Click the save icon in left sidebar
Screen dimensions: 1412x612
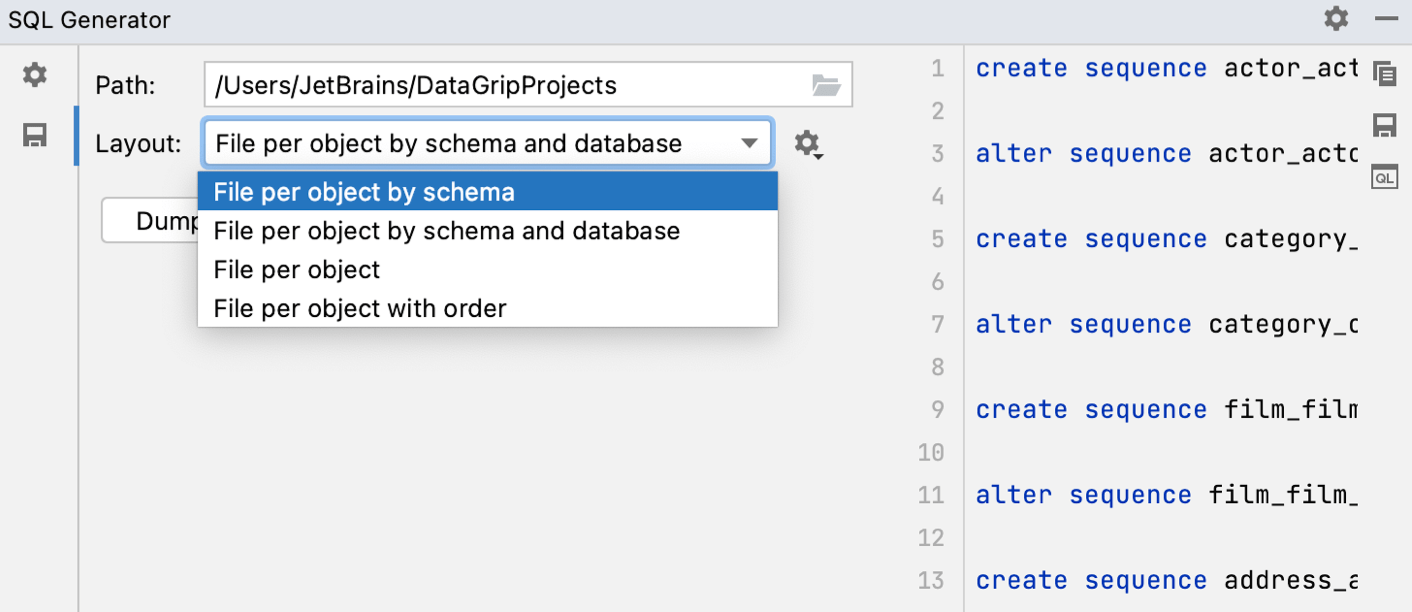click(x=35, y=135)
